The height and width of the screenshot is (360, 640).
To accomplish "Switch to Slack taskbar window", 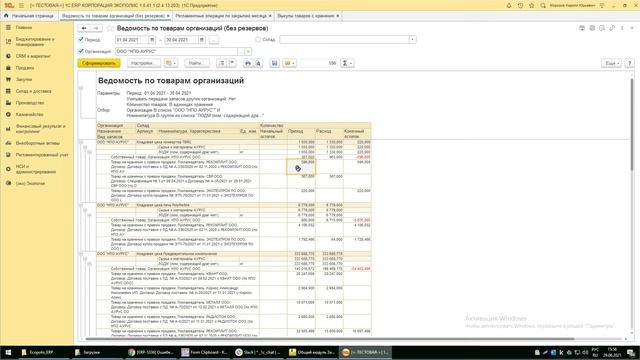I will 259,352.
